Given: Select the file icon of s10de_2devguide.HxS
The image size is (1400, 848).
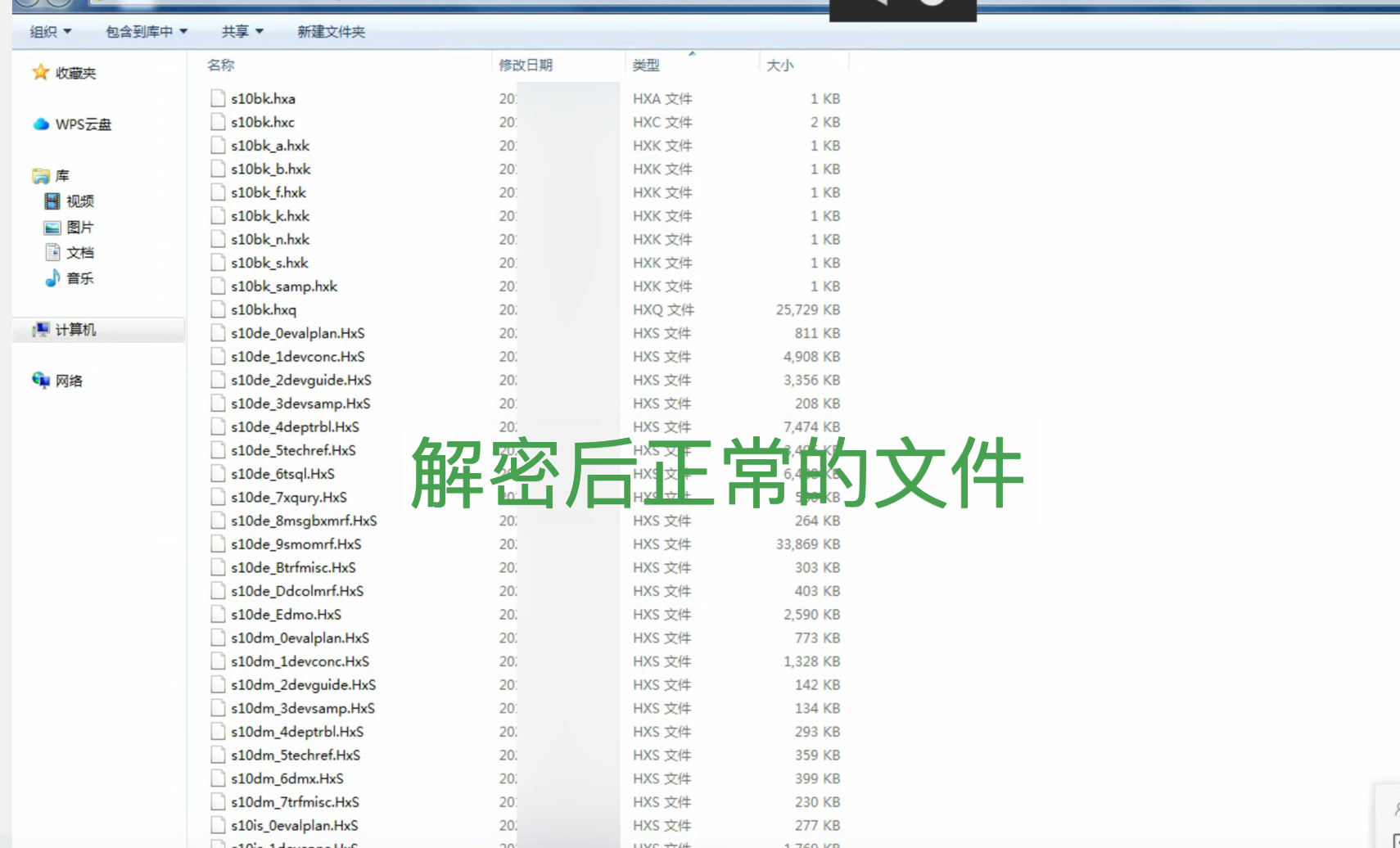Looking at the screenshot, I should pyautogui.click(x=218, y=380).
